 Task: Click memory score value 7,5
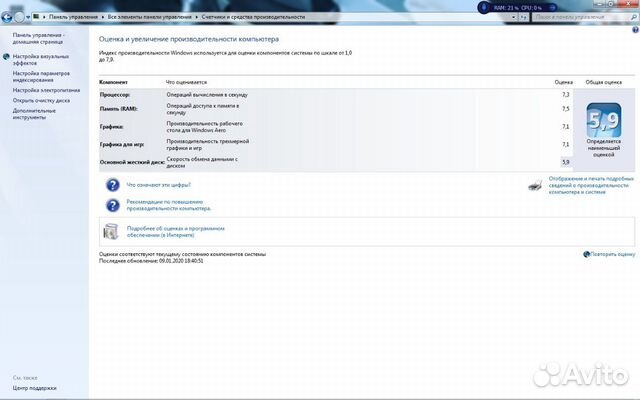coord(565,109)
